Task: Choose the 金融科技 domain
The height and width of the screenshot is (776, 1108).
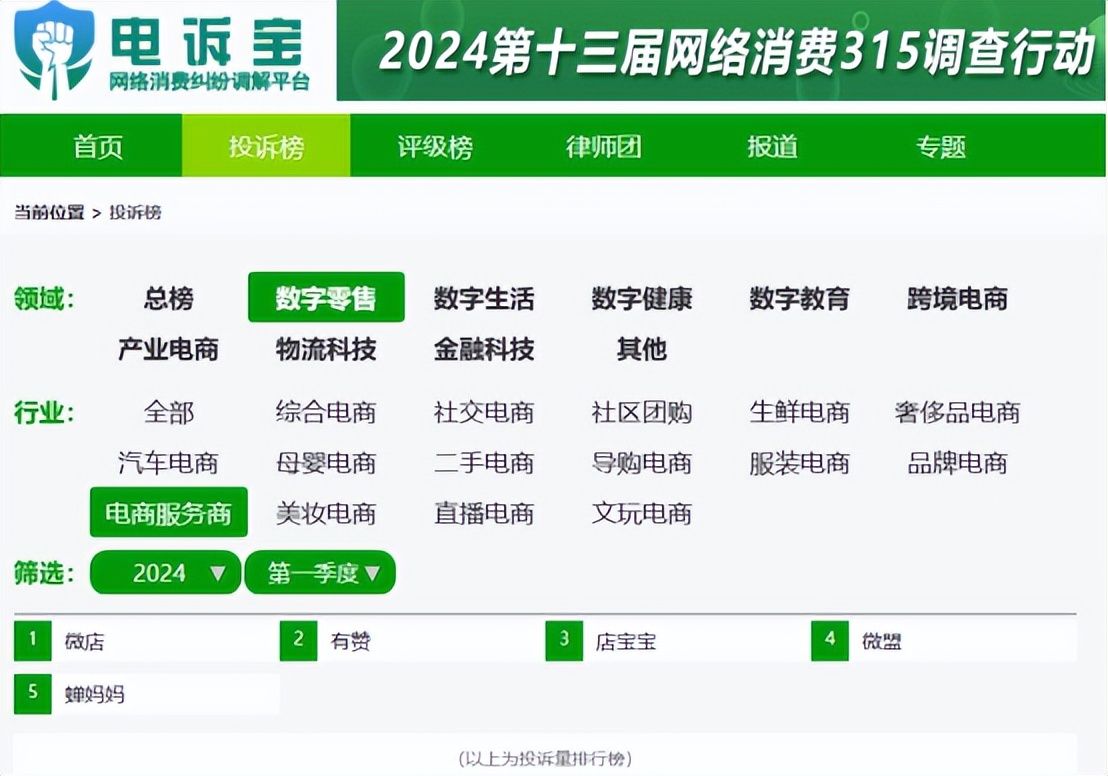Action: 484,348
